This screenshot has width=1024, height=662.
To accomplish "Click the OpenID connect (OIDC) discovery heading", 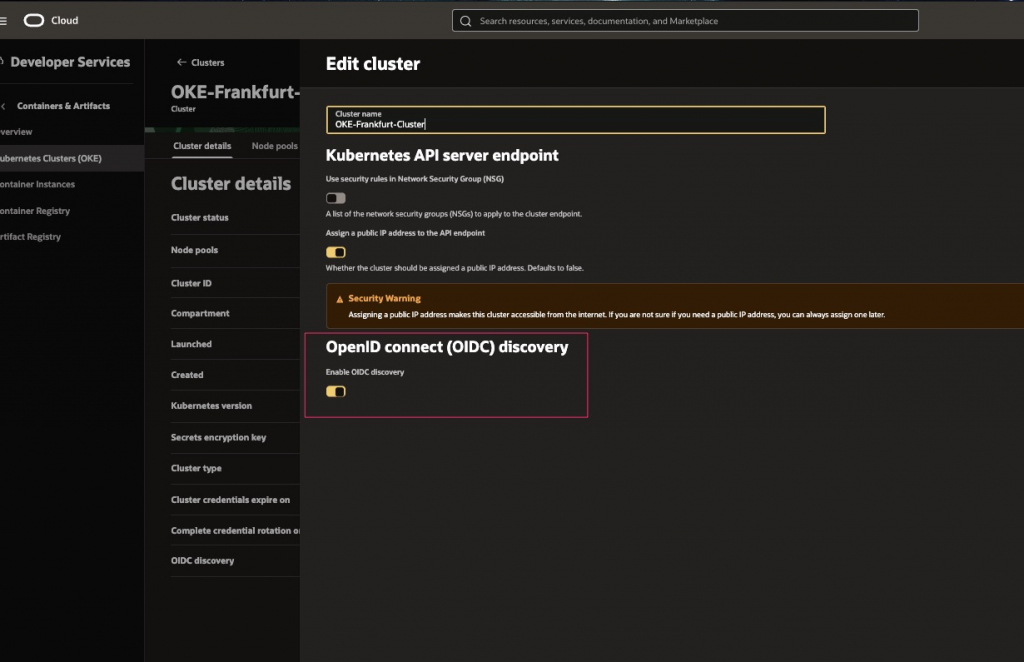I will [447, 347].
